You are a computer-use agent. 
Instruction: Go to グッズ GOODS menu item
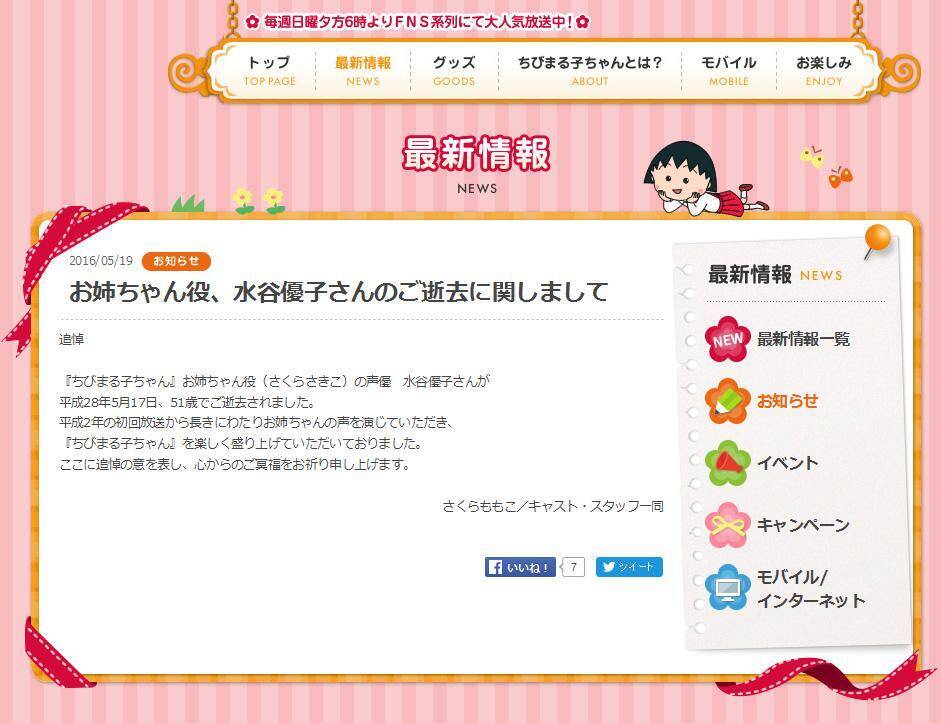pos(454,71)
